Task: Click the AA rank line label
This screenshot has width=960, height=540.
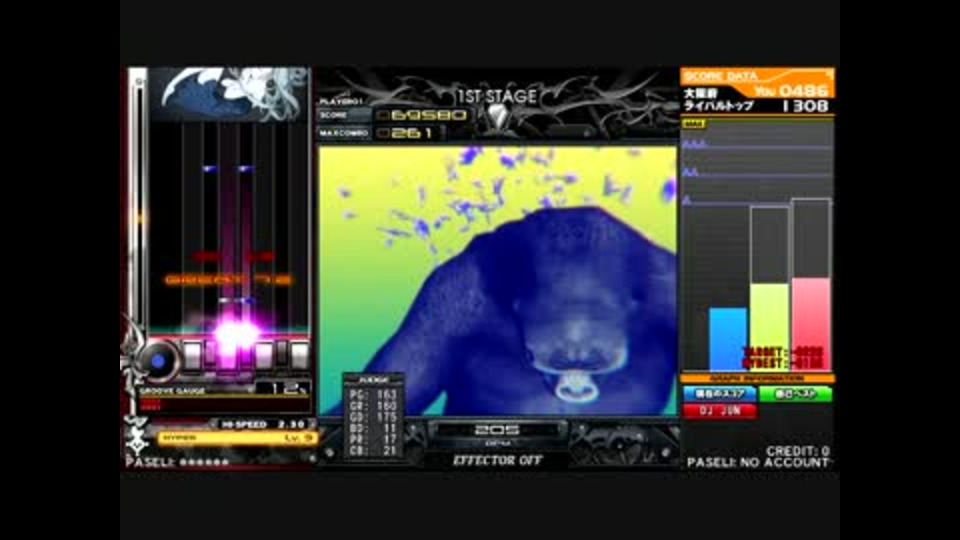Action: pos(691,172)
